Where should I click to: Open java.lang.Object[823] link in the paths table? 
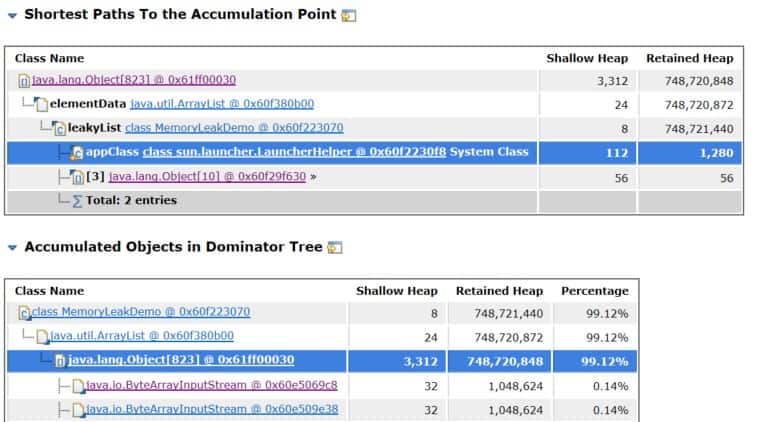point(133,80)
